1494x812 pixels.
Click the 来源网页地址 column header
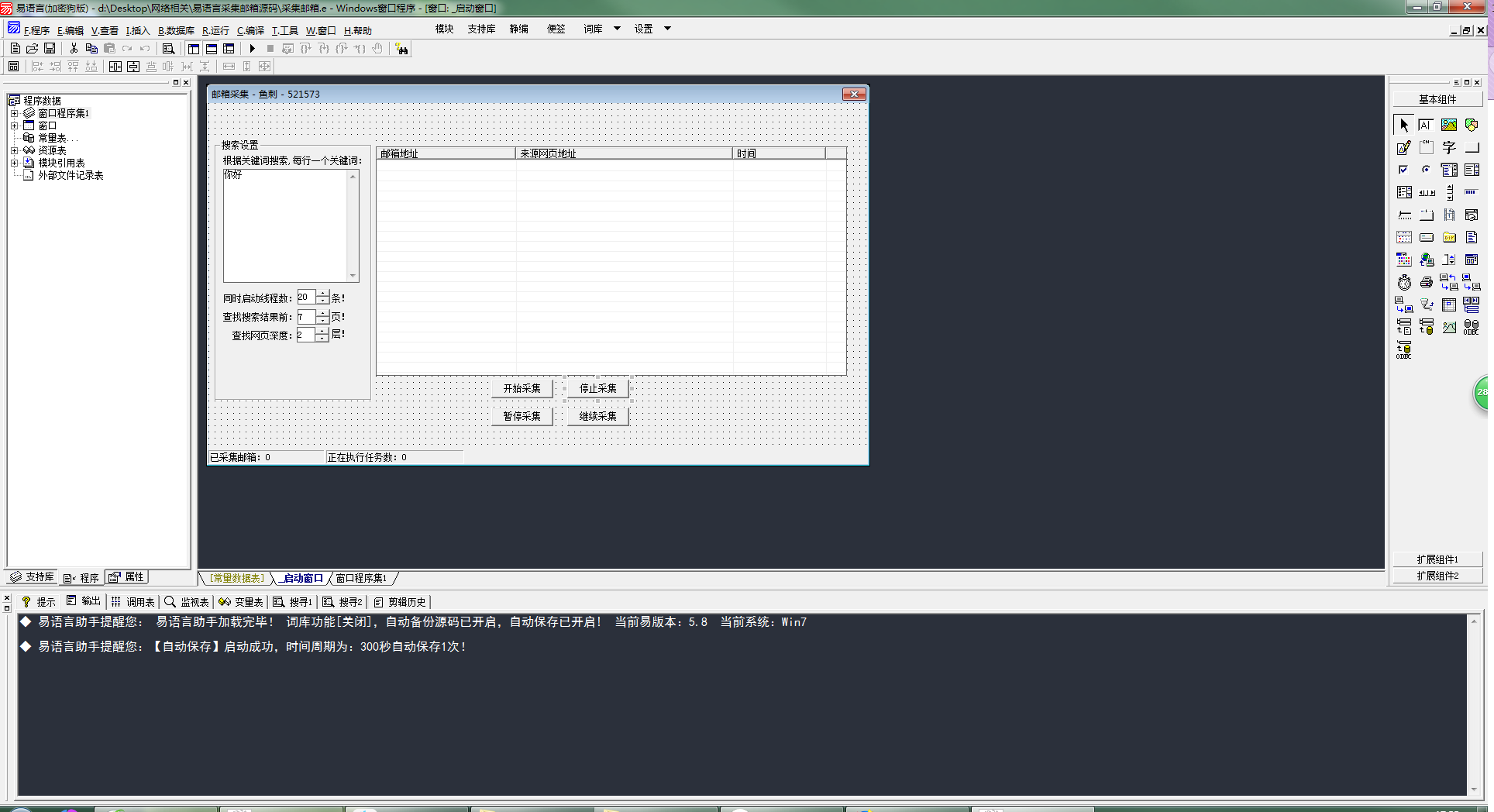[x=624, y=153]
